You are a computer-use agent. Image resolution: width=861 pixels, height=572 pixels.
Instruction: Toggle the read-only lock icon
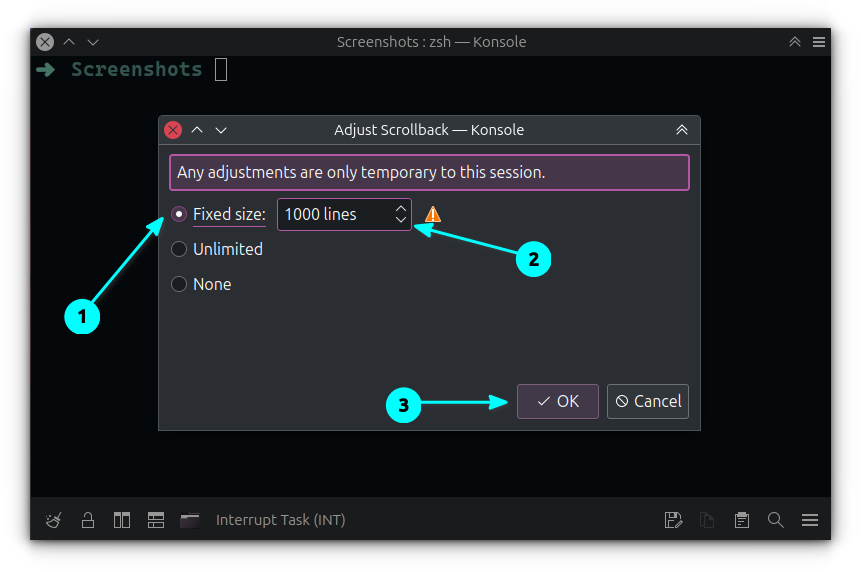[88, 520]
